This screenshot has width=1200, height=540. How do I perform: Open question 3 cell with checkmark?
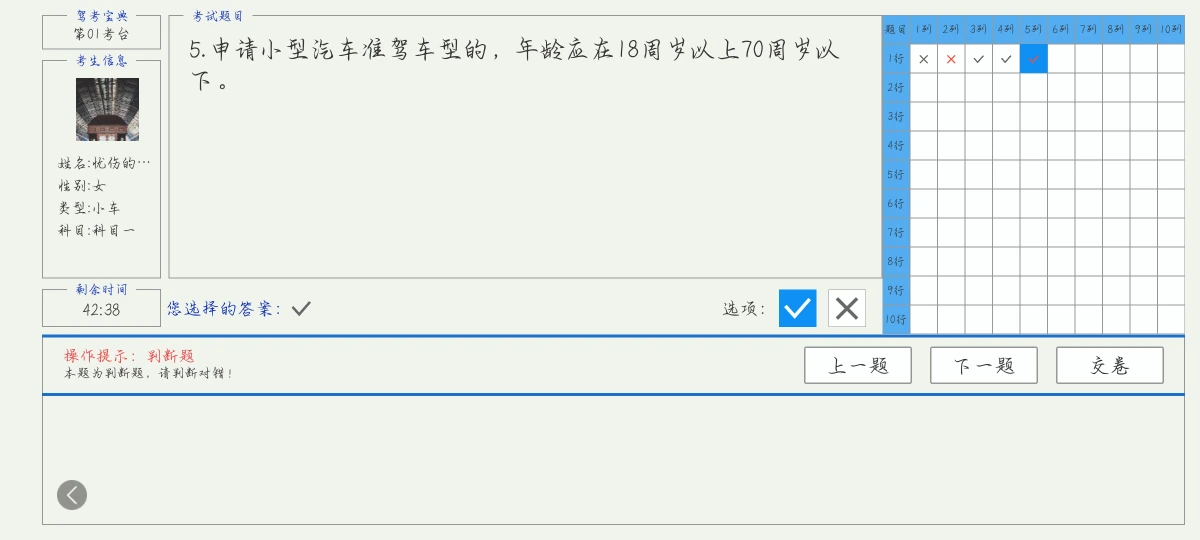coord(978,59)
